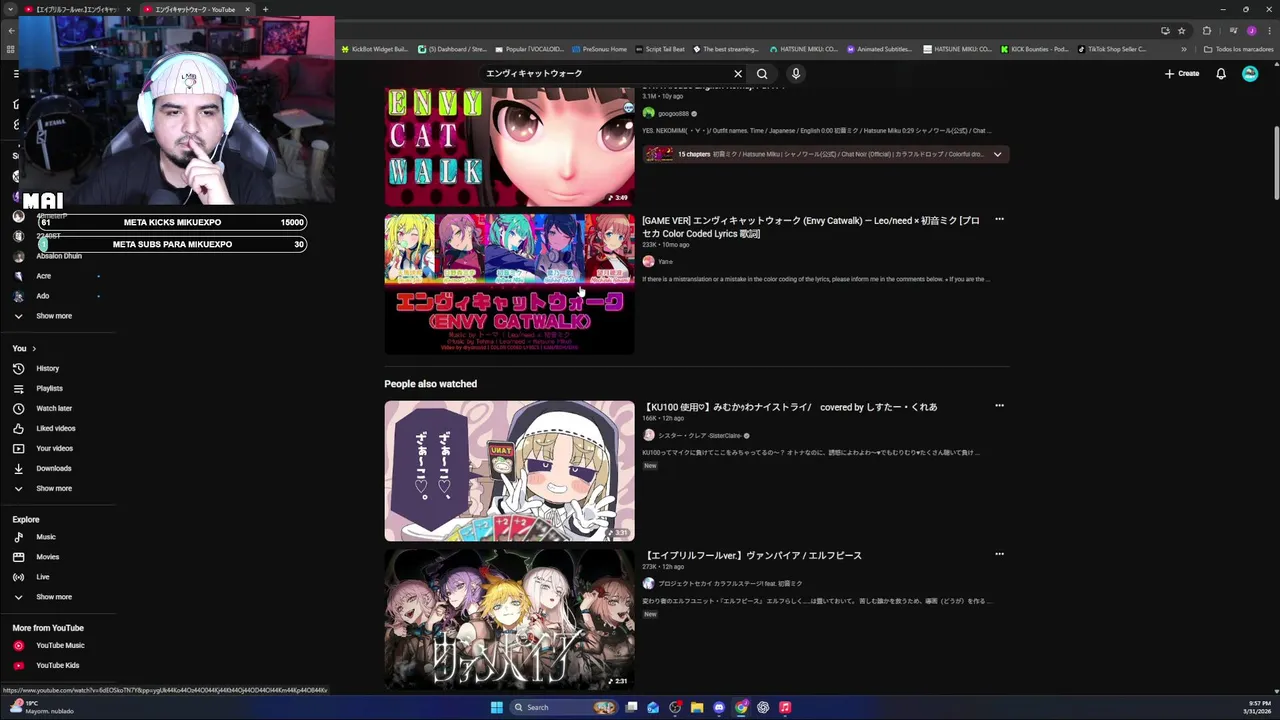Click the googoo888 channel avatar
Image resolution: width=1280 pixels, height=720 pixels.
click(x=648, y=113)
